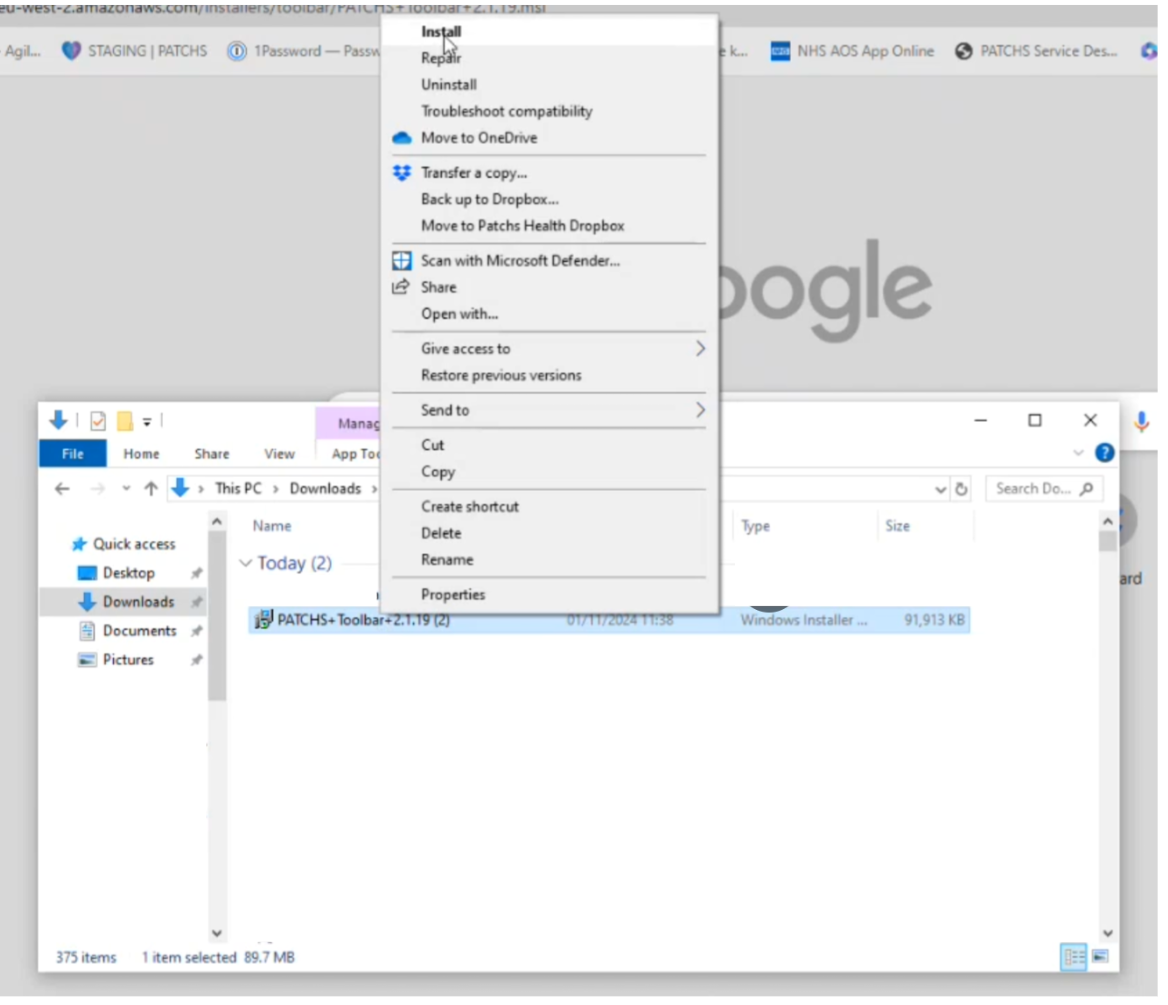This screenshot has width=1168, height=1005.
Task: Click the Google voice search microphone
Action: 1141,422
